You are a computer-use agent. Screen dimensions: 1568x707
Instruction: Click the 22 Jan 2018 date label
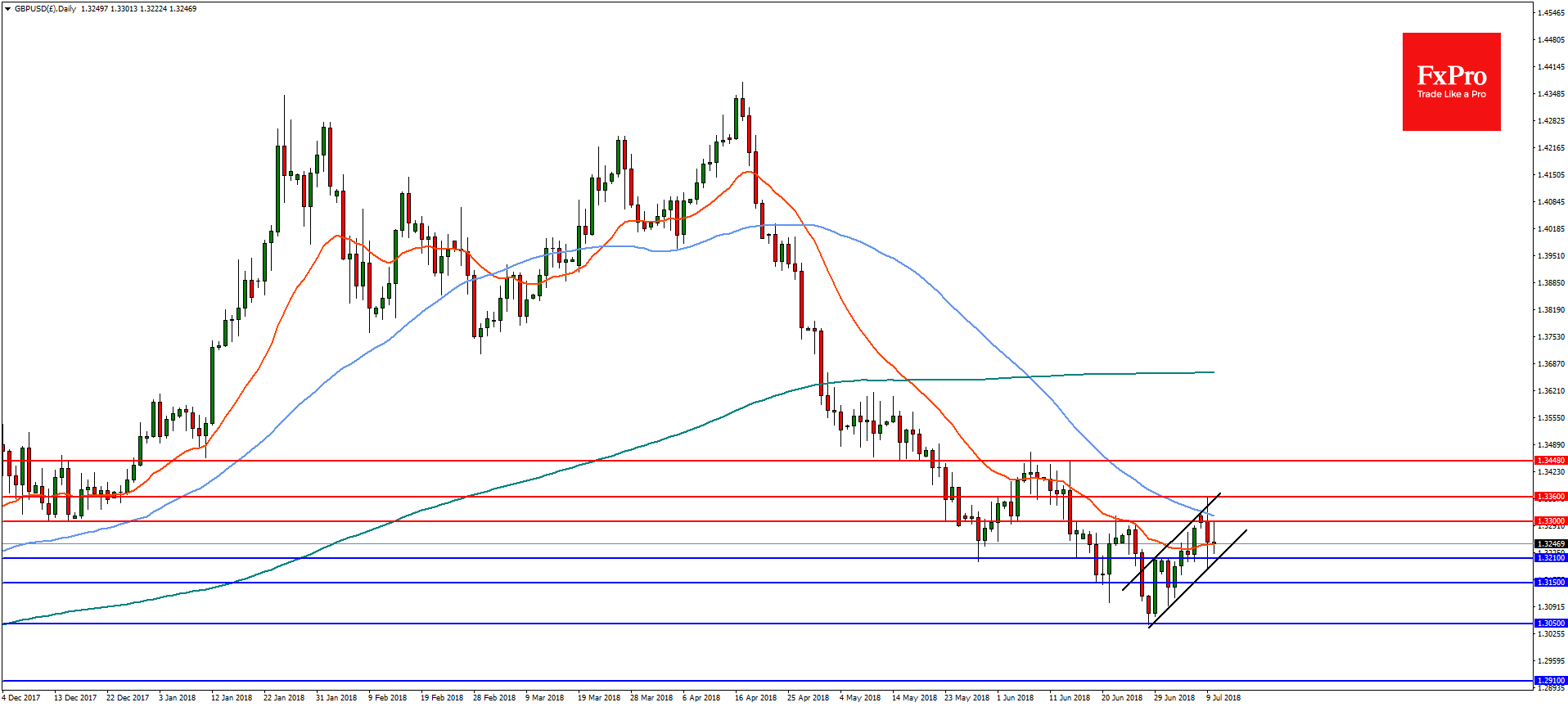click(x=283, y=698)
